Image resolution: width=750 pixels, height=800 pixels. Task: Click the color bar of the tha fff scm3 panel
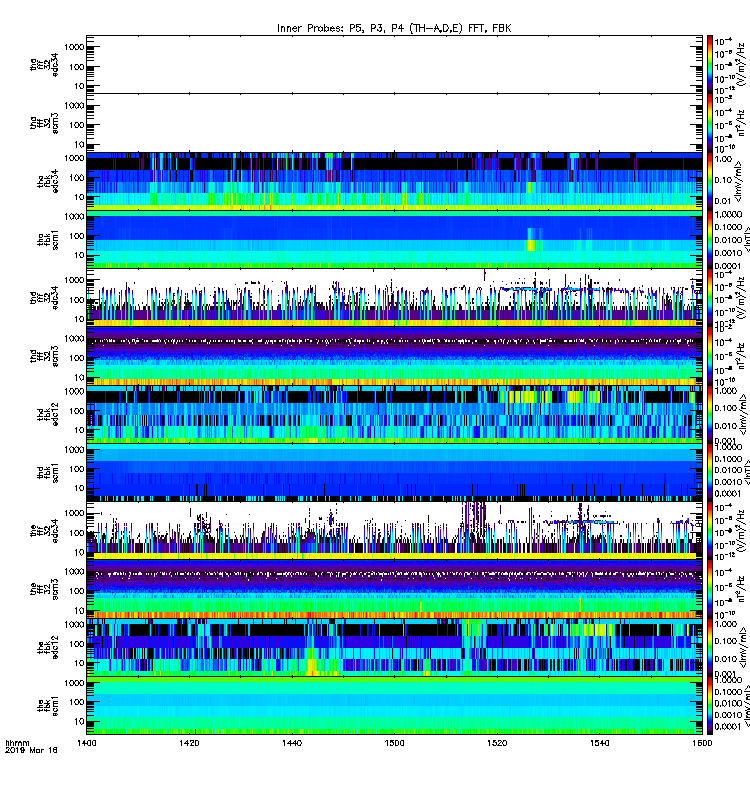click(710, 123)
